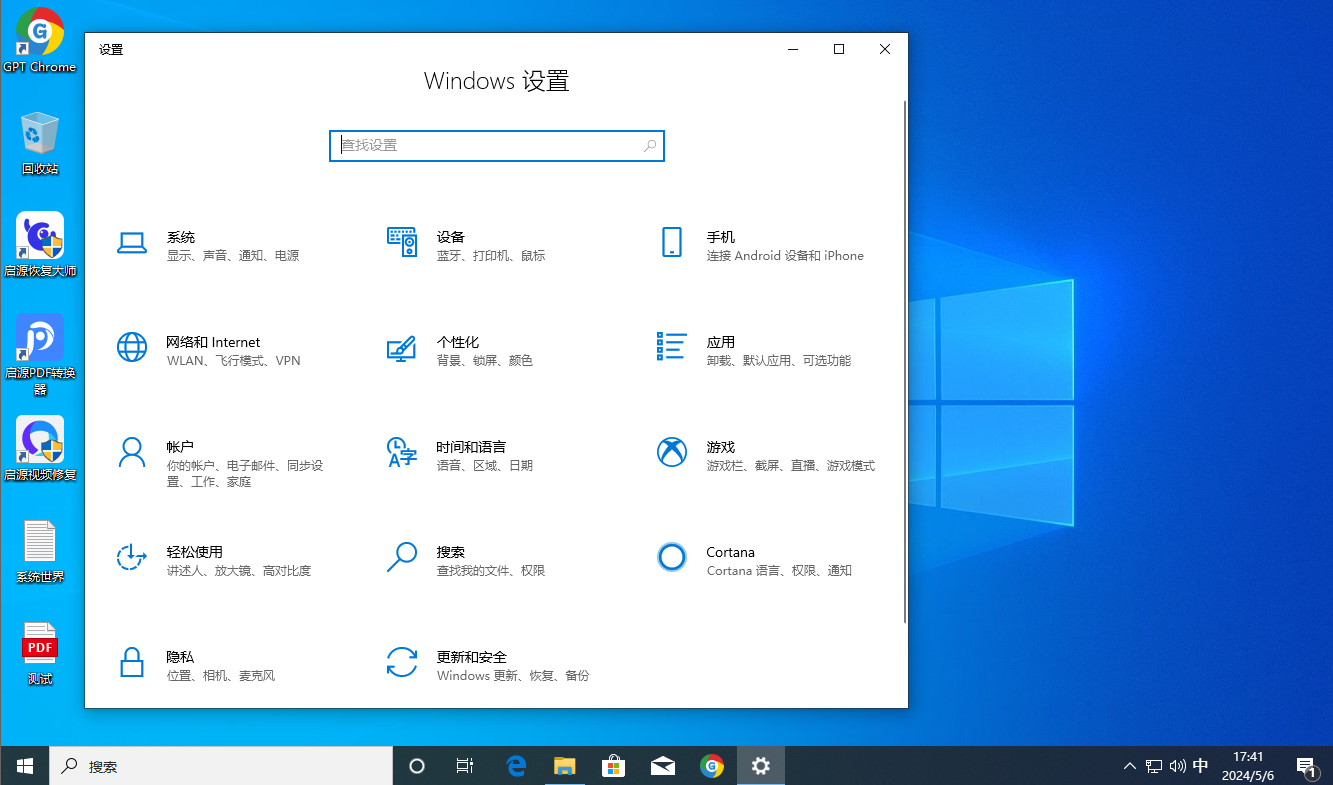The height and width of the screenshot is (785, 1333).
Task: Open the 时间和语言 clock icon
Action: (402, 452)
